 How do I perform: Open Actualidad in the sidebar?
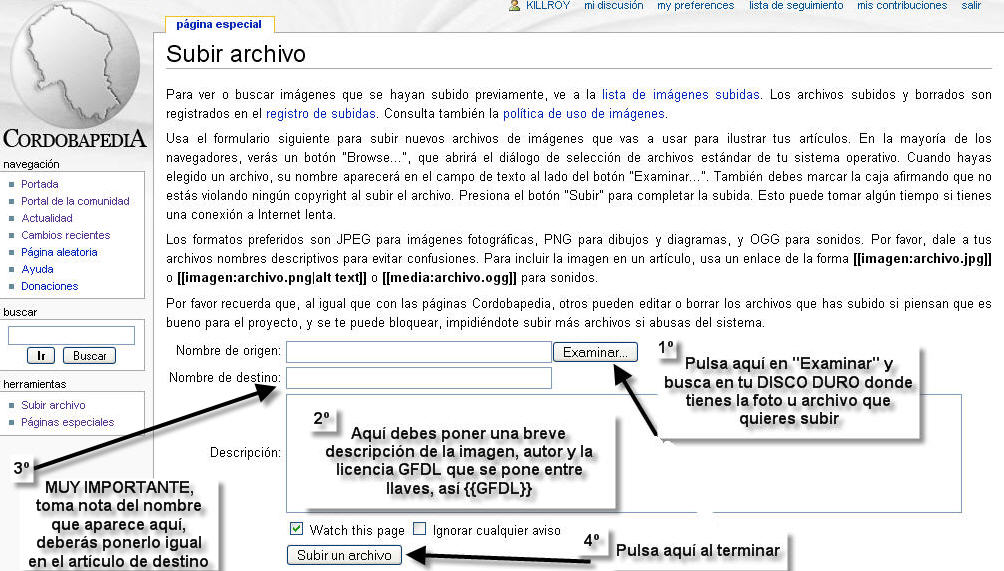click(47, 218)
